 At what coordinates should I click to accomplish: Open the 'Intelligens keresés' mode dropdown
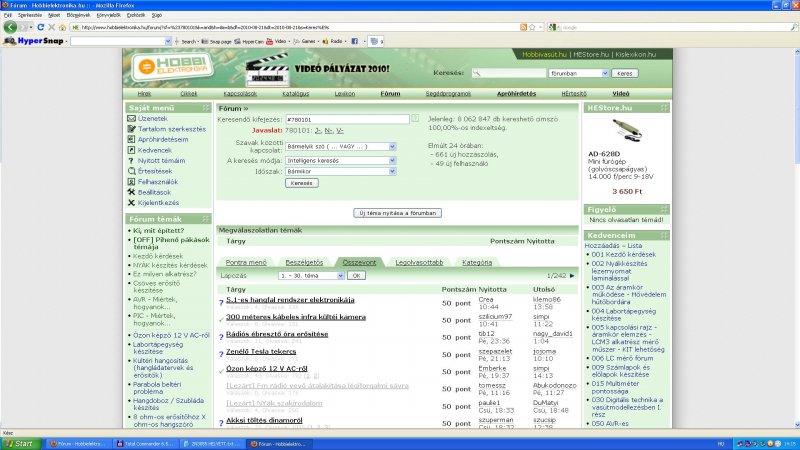pos(392,160)
